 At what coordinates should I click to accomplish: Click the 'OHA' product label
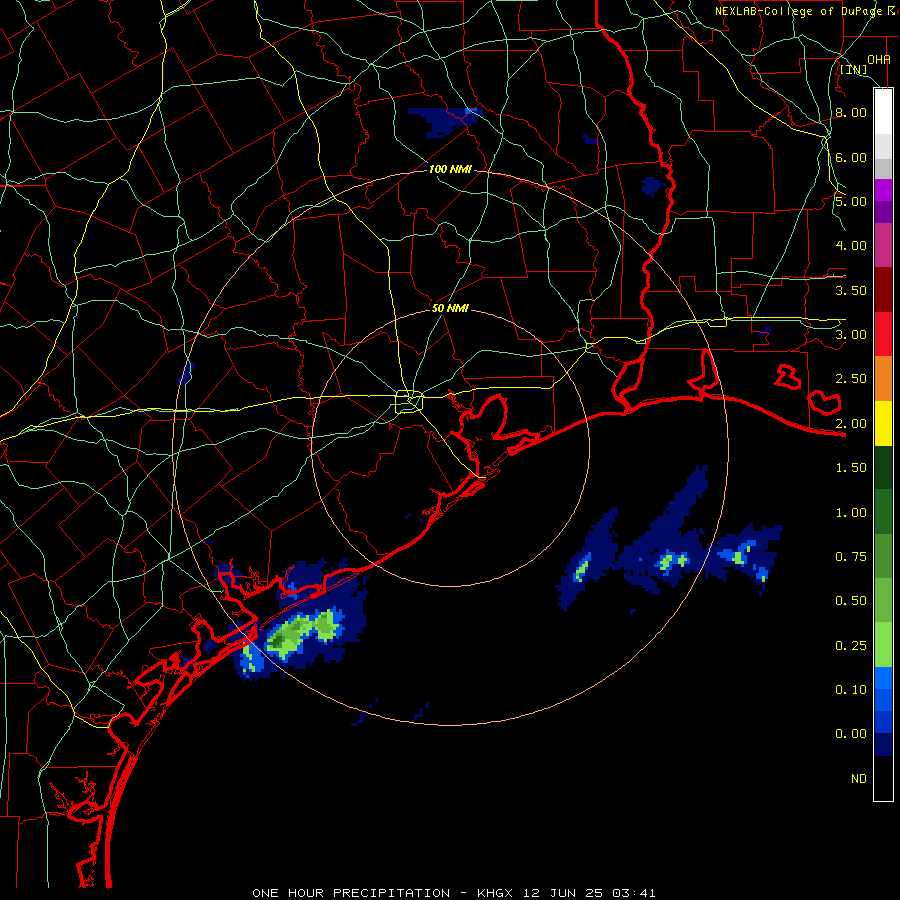878,59
